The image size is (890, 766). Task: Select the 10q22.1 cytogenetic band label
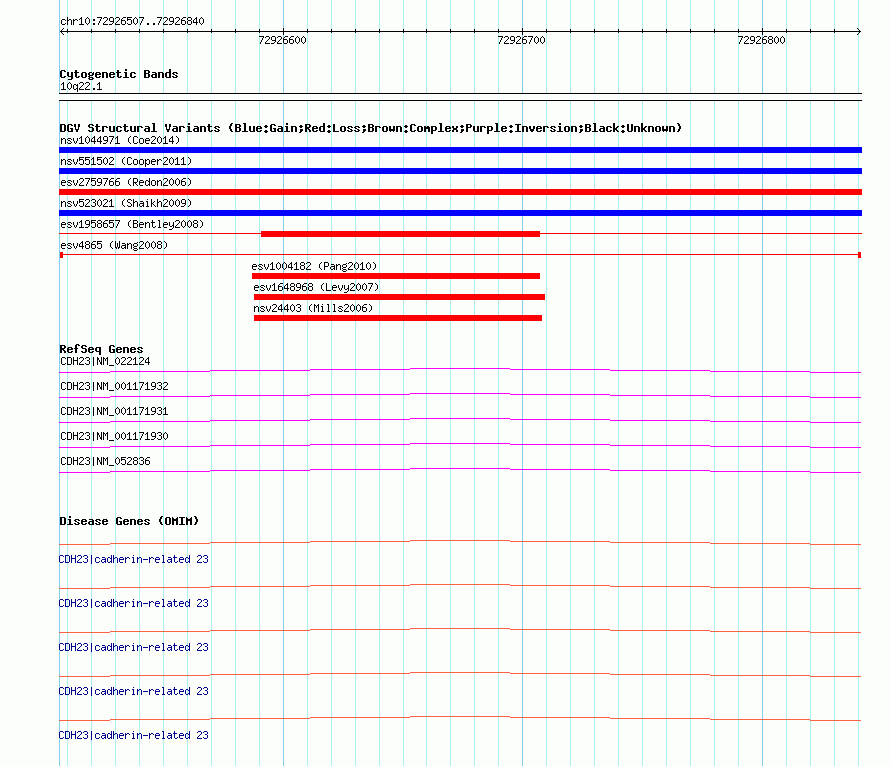pos(81,86)
